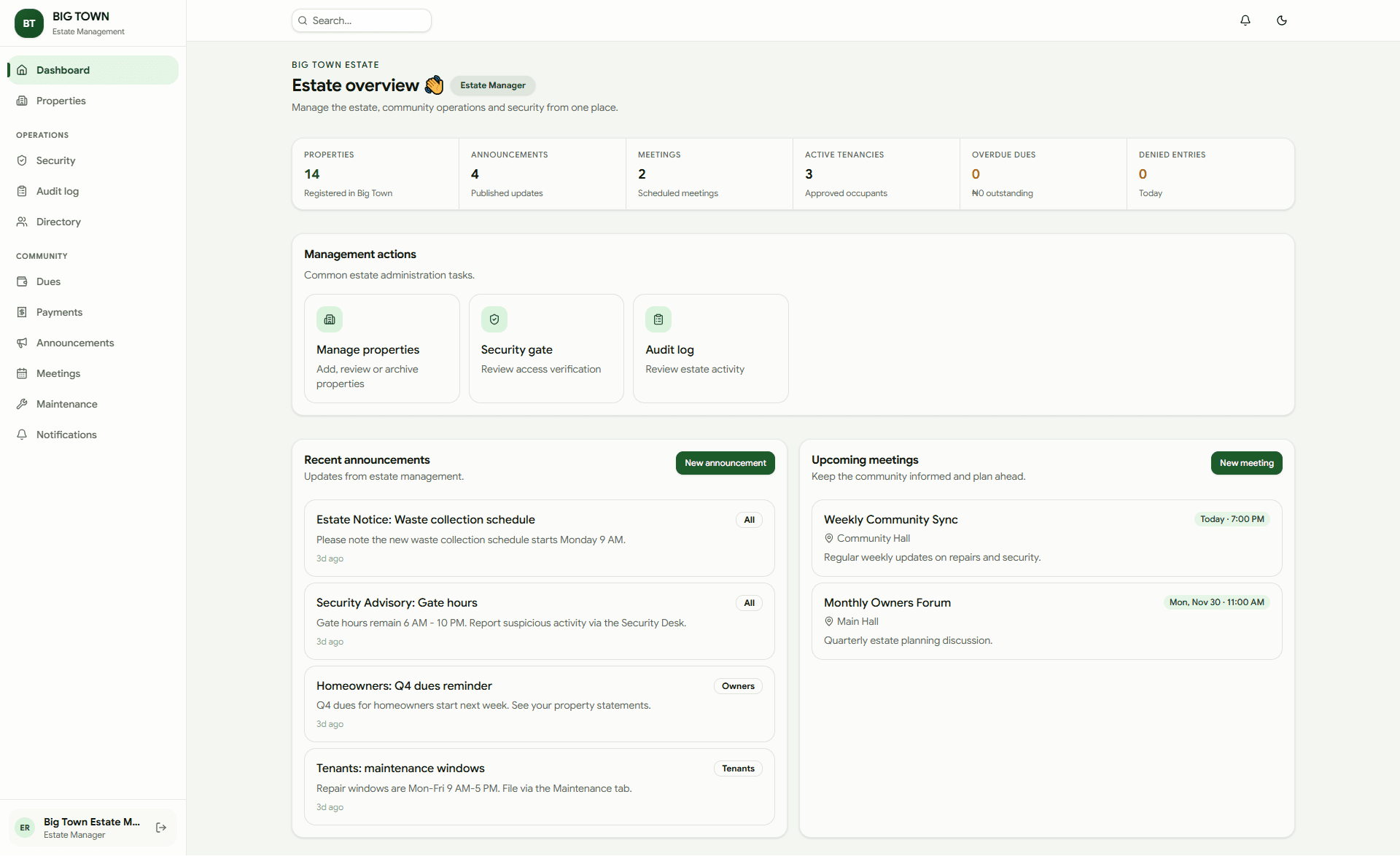This screenshot has height=856, width=1400.
Task: Open Security gate card title
Action: (x=517, y=350)
